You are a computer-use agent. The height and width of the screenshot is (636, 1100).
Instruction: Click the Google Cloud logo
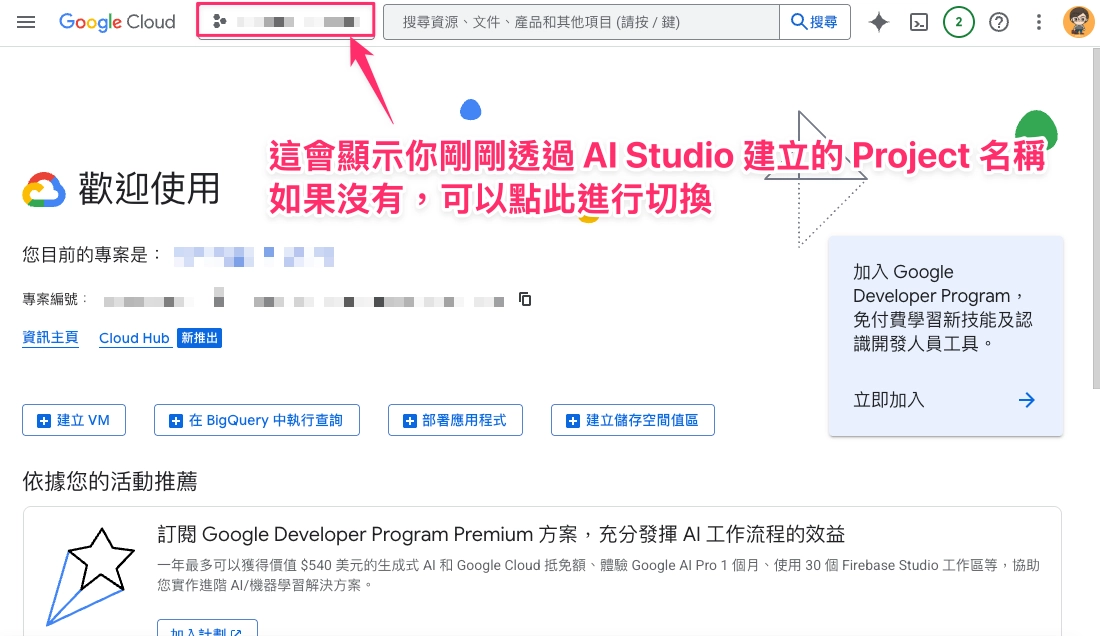[x=116, y=22]
